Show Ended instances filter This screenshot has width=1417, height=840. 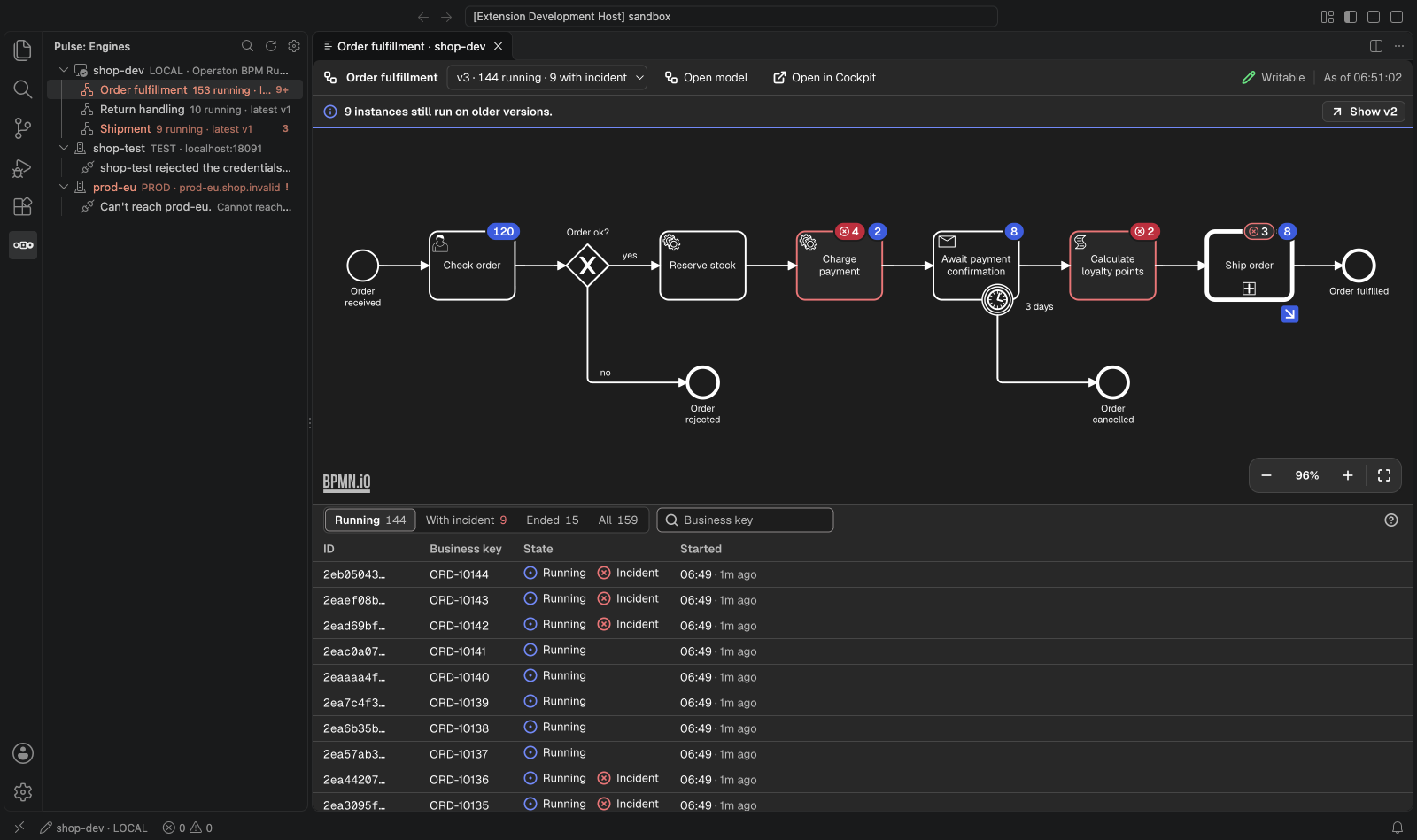pyautogui.click(x=553, y=520)
